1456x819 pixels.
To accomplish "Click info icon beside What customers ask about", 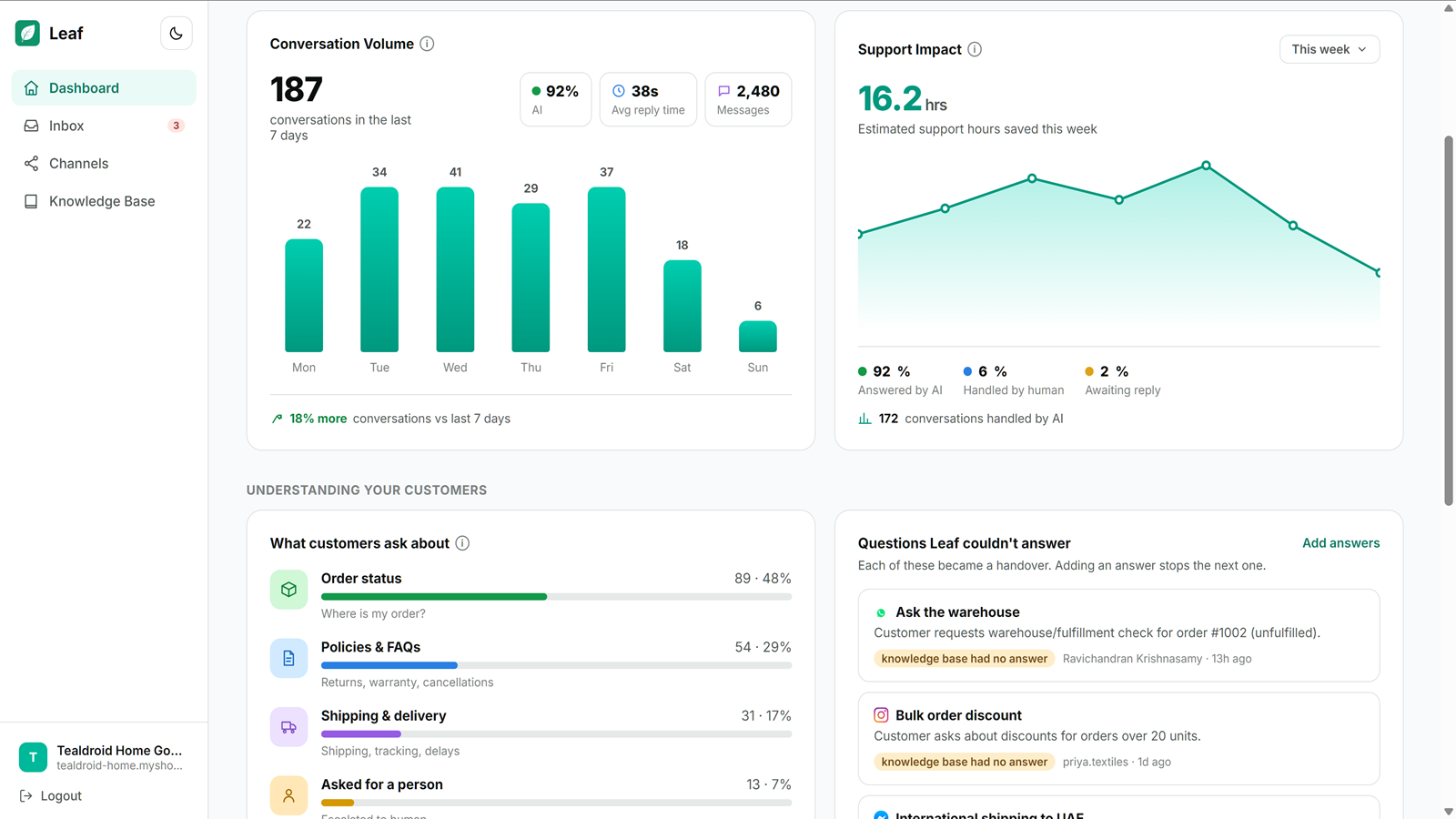I will click(x=462, y=543).
